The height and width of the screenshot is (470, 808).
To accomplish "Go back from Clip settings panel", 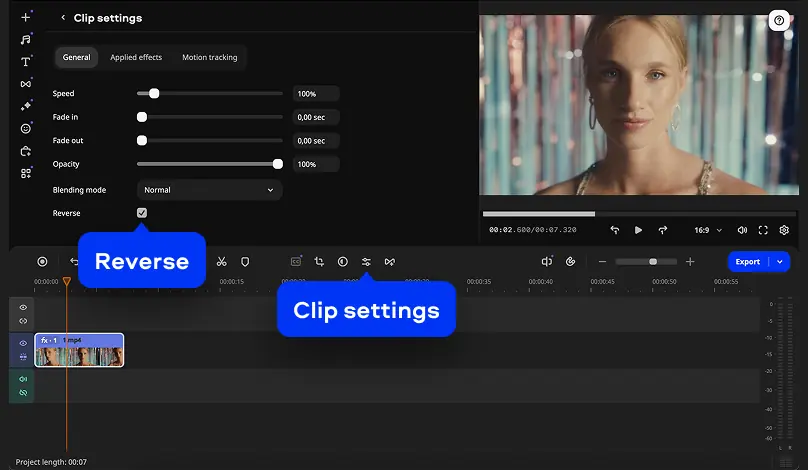I will click(63, 18).
